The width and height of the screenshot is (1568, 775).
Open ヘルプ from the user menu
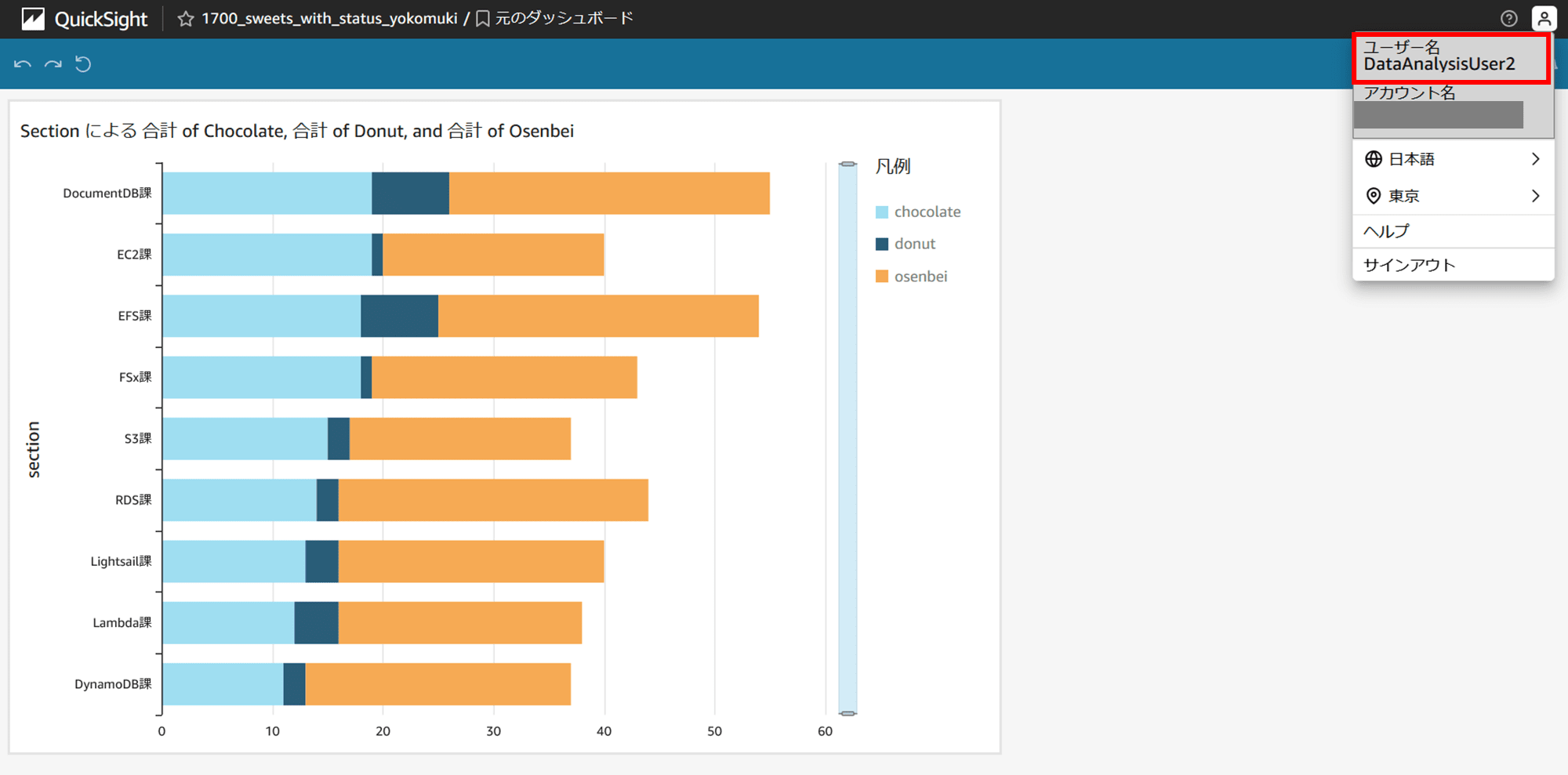tap(1453, 231)
